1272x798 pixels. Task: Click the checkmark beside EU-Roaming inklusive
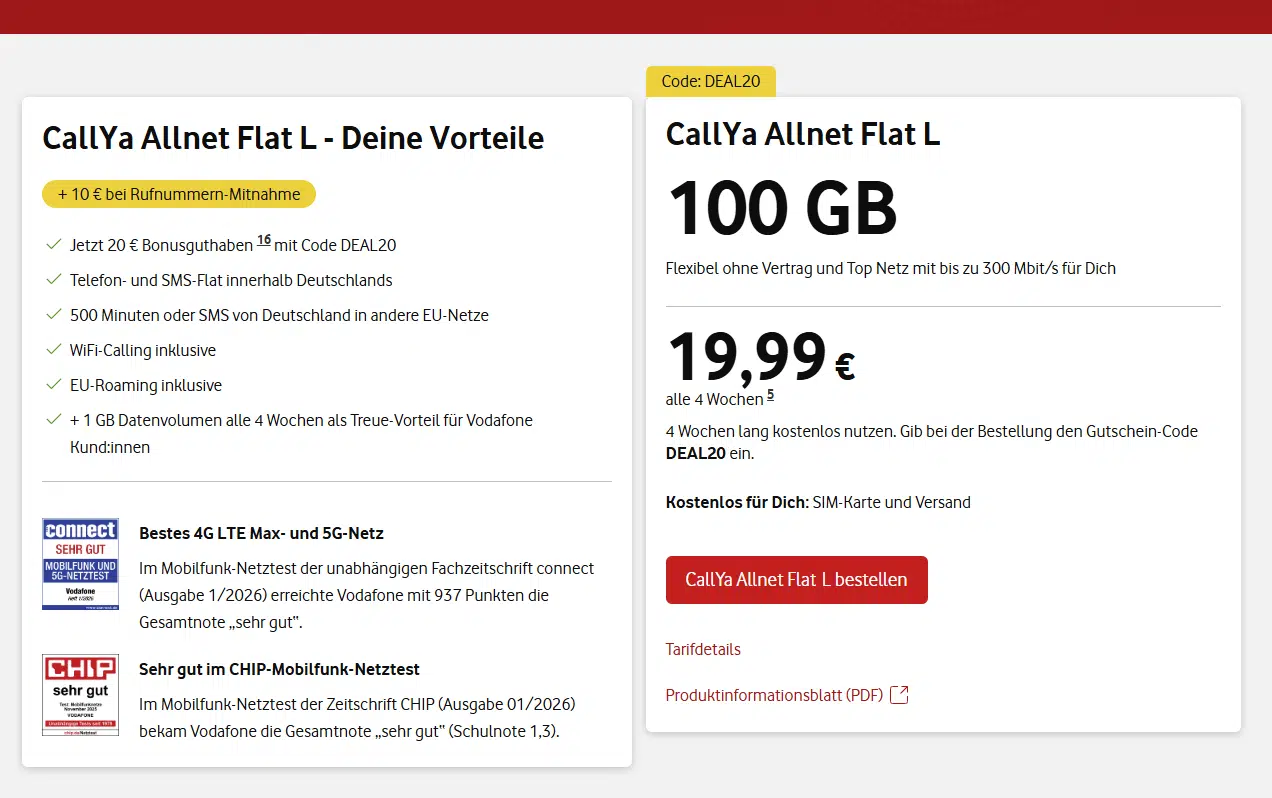tap(54, 385)
